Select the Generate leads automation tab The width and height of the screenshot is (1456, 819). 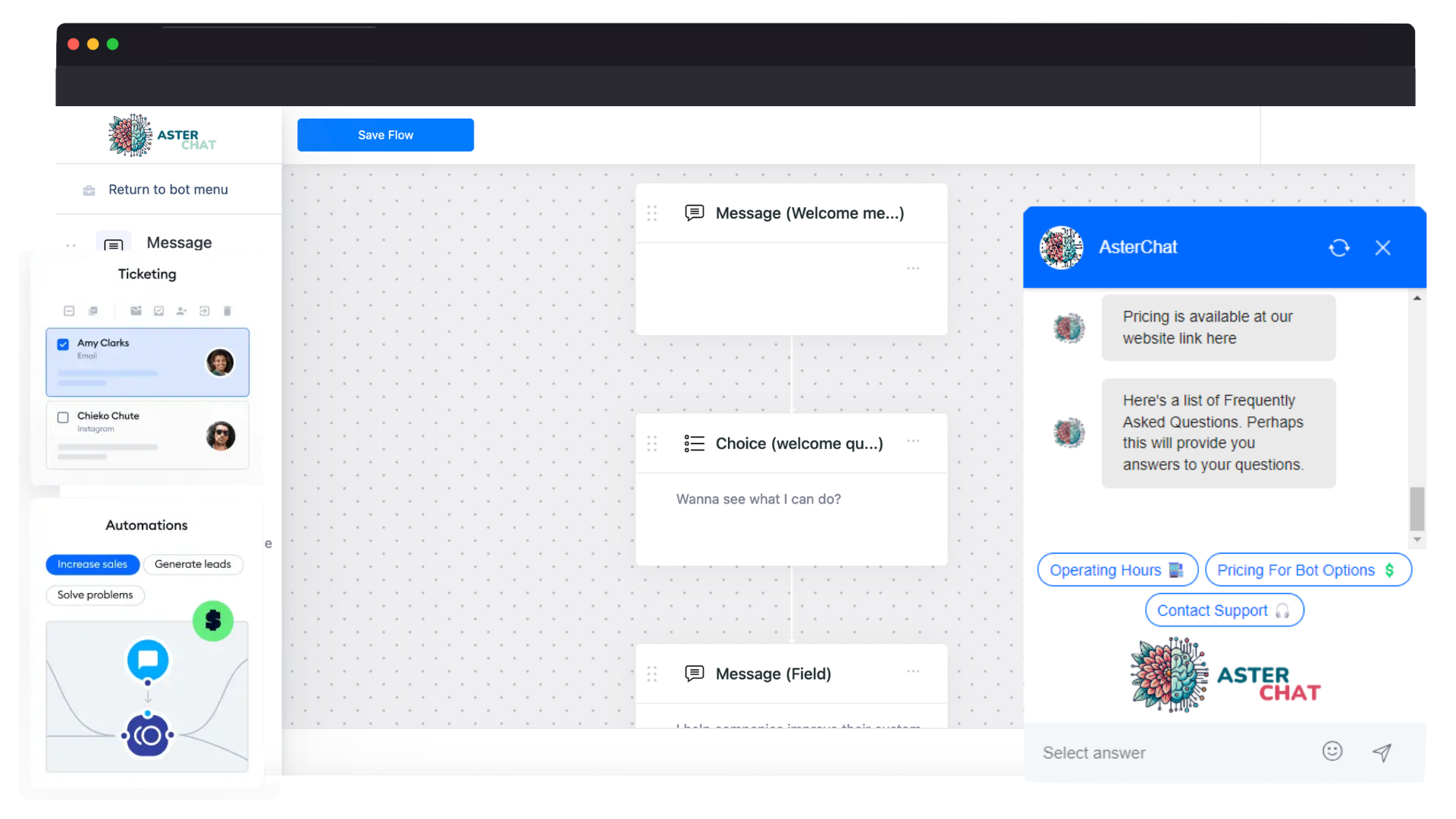[x=193, y=564]
